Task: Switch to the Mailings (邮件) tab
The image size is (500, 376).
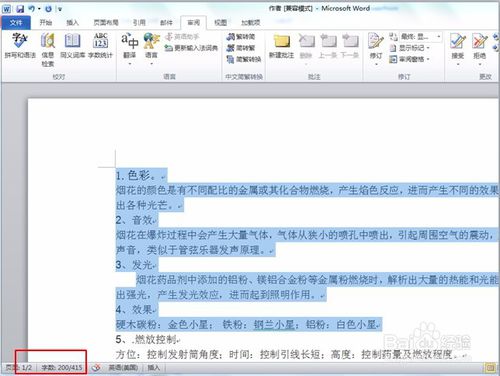Action: point(166,23)
